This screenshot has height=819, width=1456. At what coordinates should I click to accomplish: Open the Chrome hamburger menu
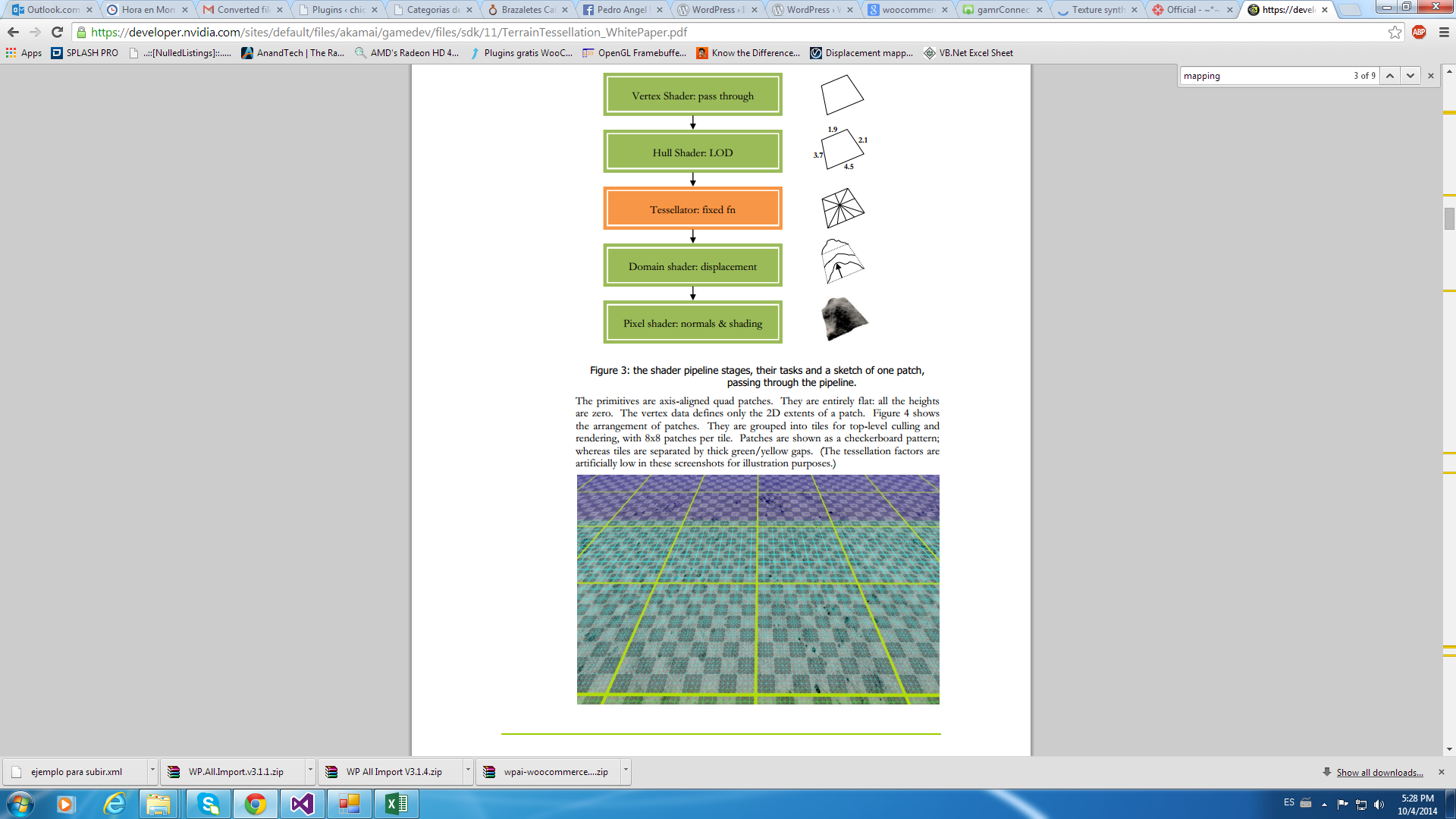click(1444, 32)
